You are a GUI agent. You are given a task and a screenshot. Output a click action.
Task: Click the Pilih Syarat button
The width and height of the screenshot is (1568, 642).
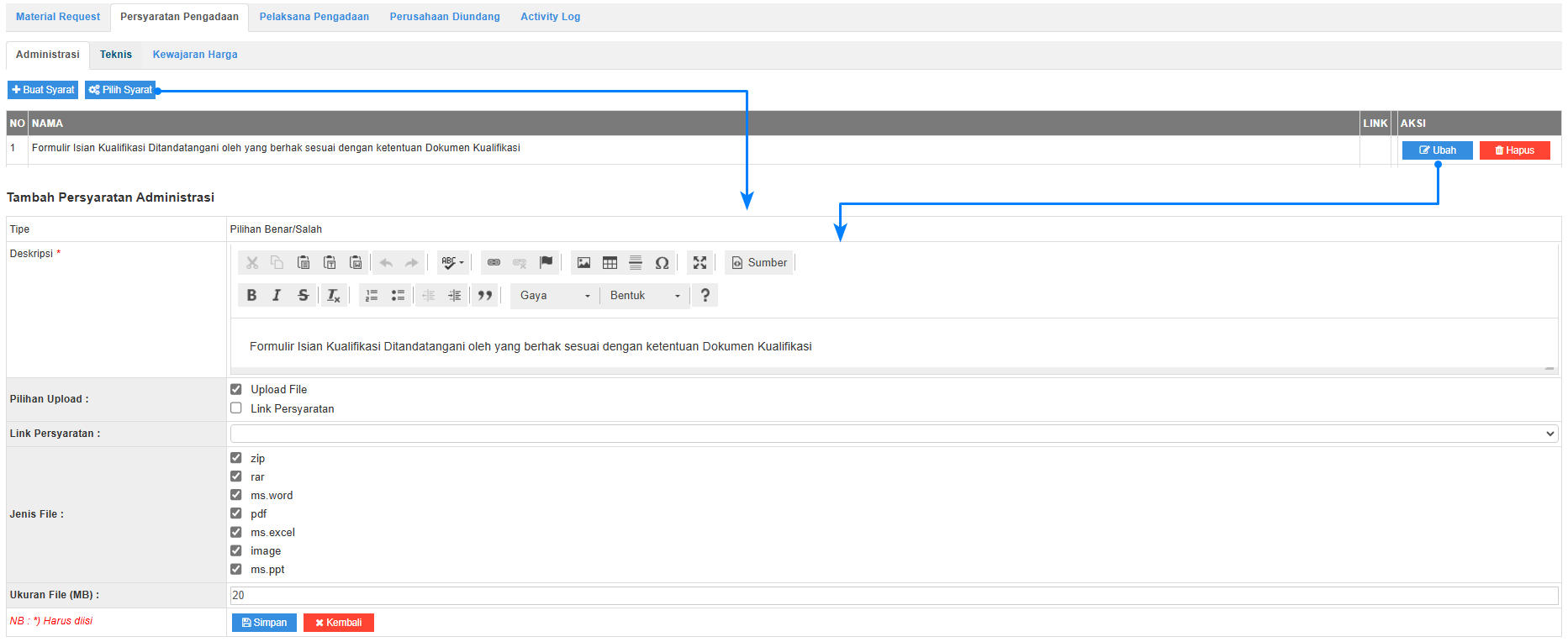(x=120, y=90)
